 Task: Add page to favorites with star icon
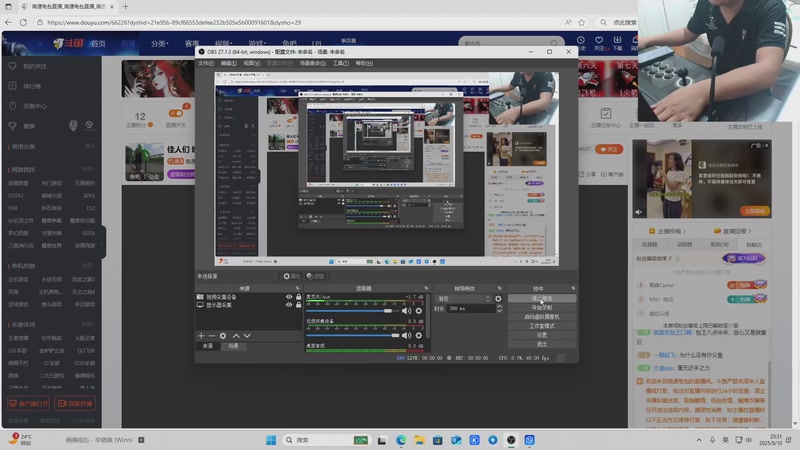(x=582, y=22)
